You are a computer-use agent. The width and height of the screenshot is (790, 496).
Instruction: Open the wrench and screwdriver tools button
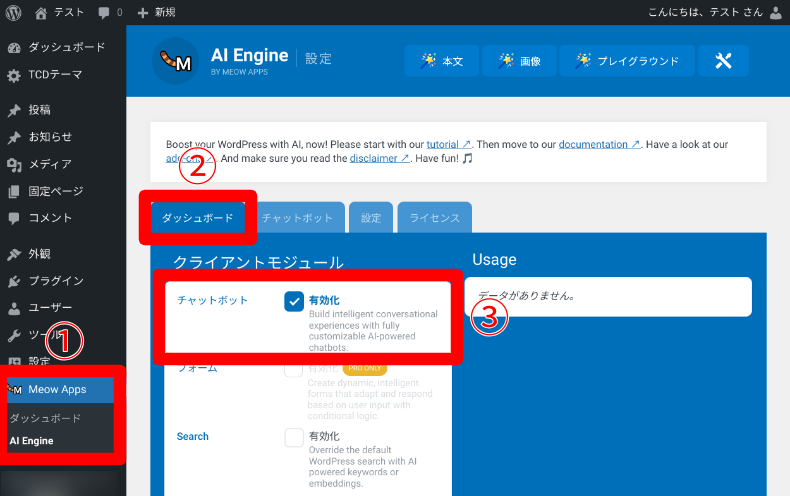[723, 61]
